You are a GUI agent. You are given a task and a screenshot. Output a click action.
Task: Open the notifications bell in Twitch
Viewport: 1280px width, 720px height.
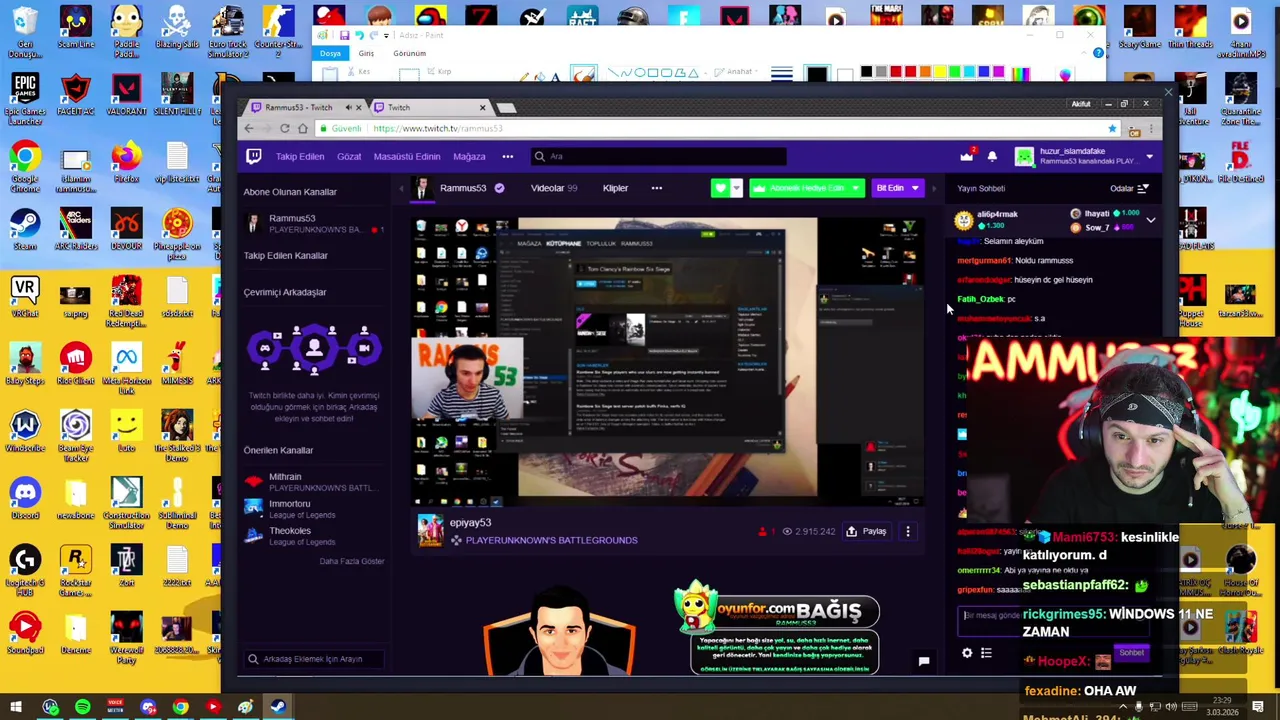(x=992, y=157)
